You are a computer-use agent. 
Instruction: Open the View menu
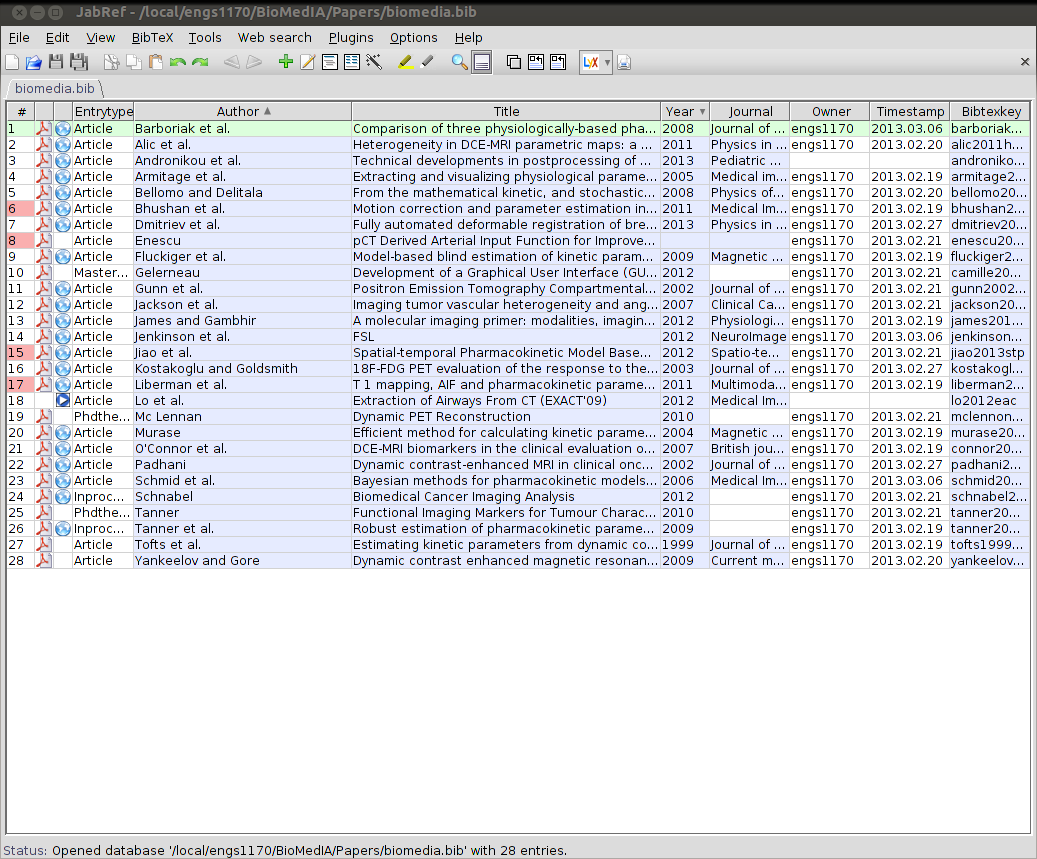pyautogui.click(x=101, y=38)
